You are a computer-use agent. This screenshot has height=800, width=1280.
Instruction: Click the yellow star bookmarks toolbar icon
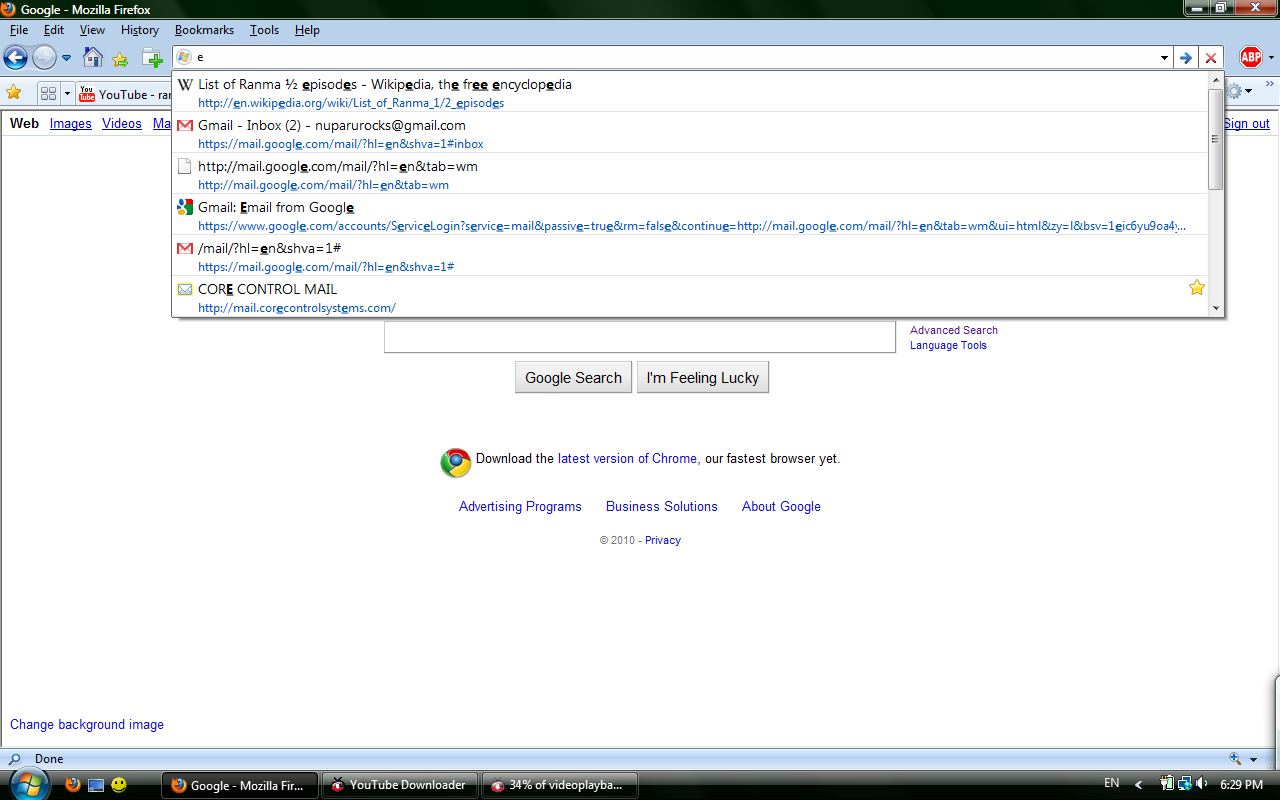pyautogui.click(x=14, y=93)
